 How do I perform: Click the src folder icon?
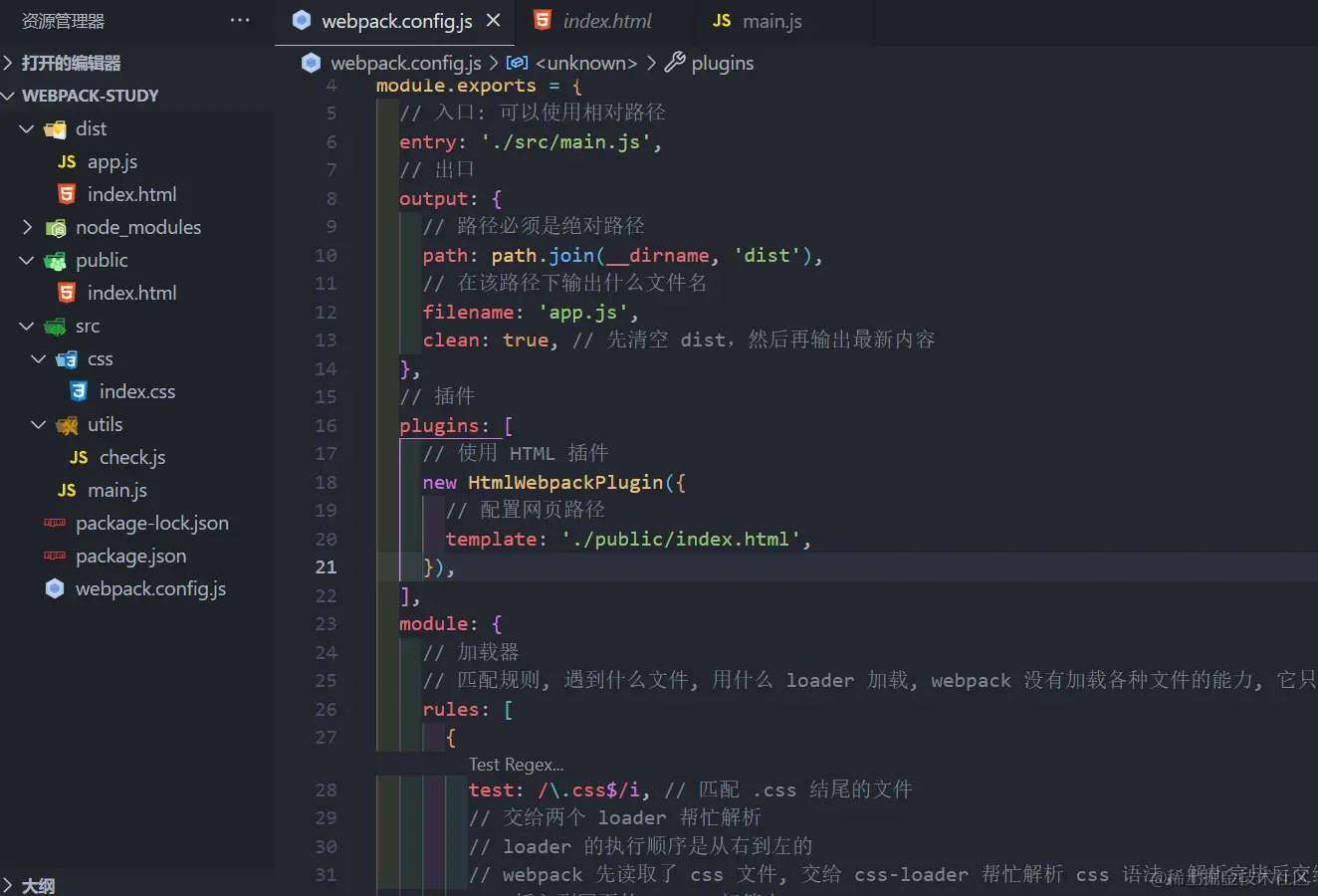click(56, 327)
